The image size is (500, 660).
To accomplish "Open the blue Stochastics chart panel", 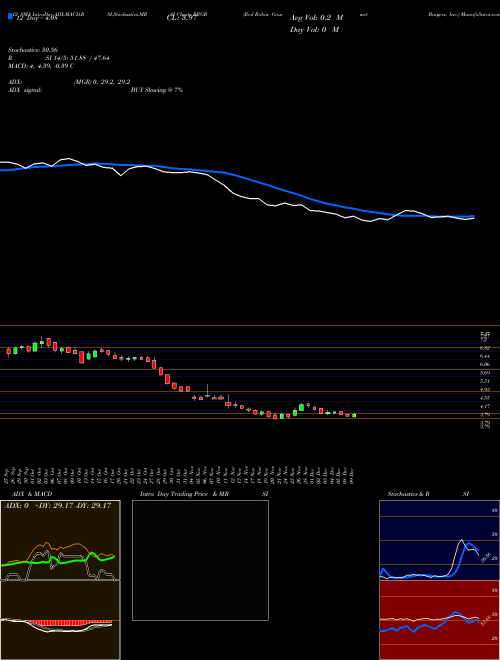I will pyautogui.click(x=439, y=540).
